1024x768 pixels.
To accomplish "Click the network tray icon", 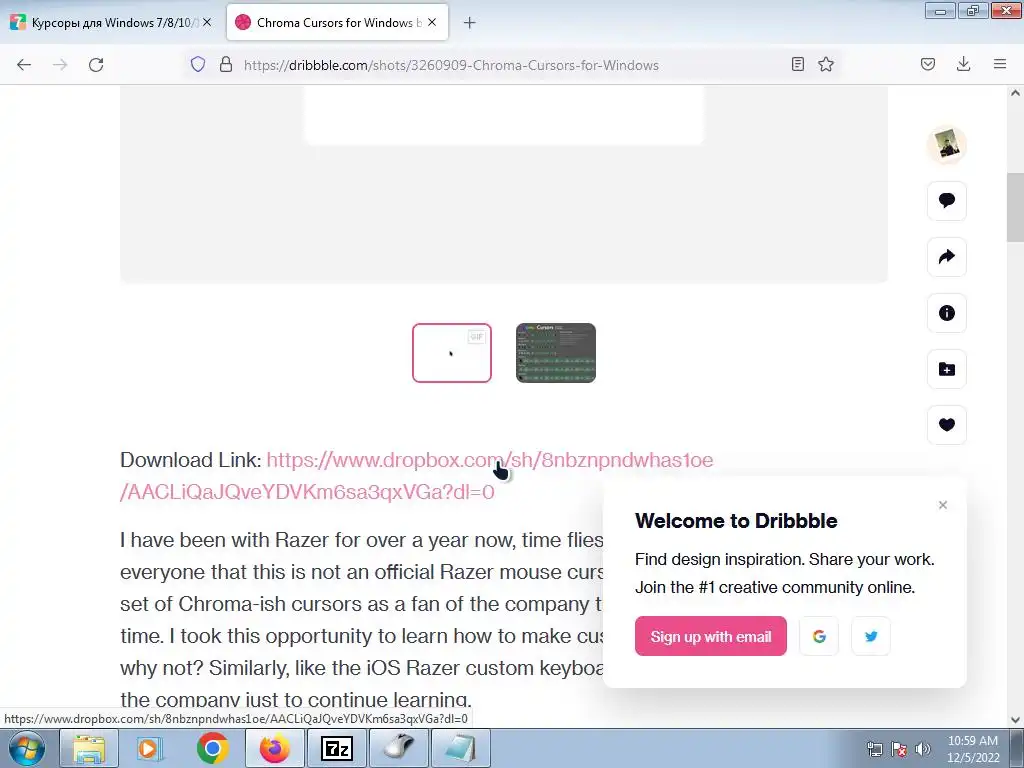I will [x=874, y=749].
